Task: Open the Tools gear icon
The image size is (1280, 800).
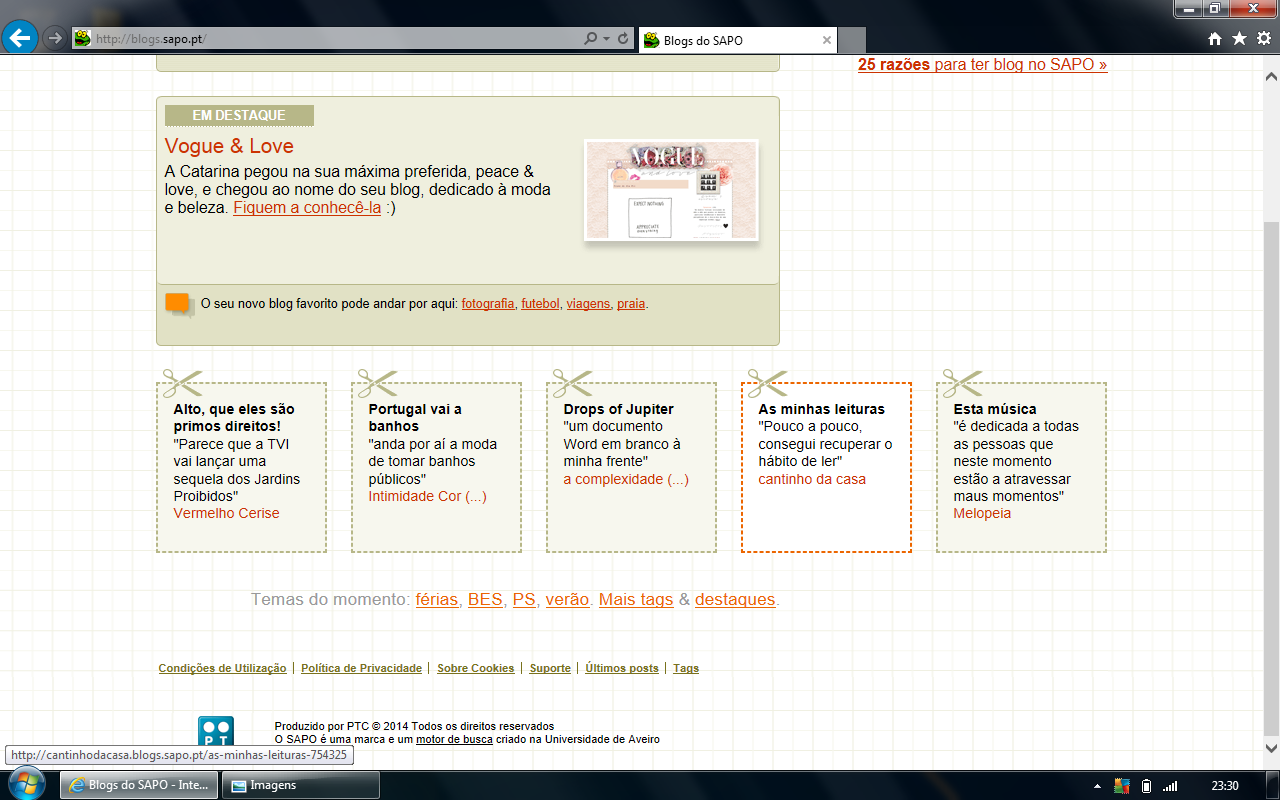Action: point(1263,39)
